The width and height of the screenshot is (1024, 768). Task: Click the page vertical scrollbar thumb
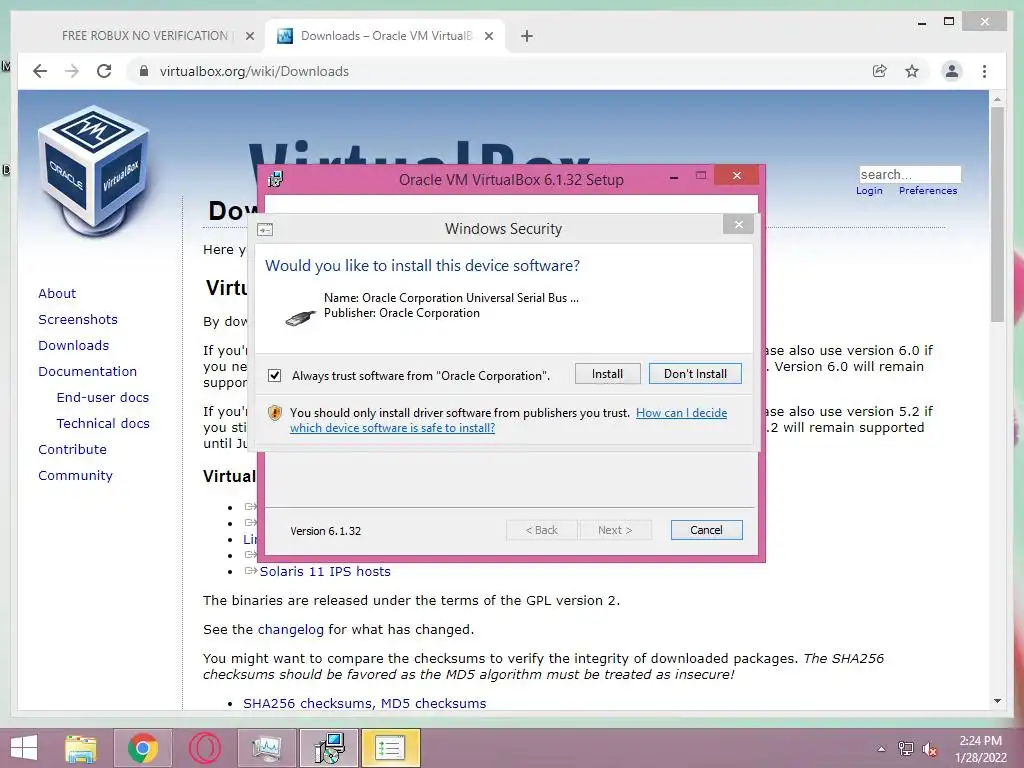997,214
